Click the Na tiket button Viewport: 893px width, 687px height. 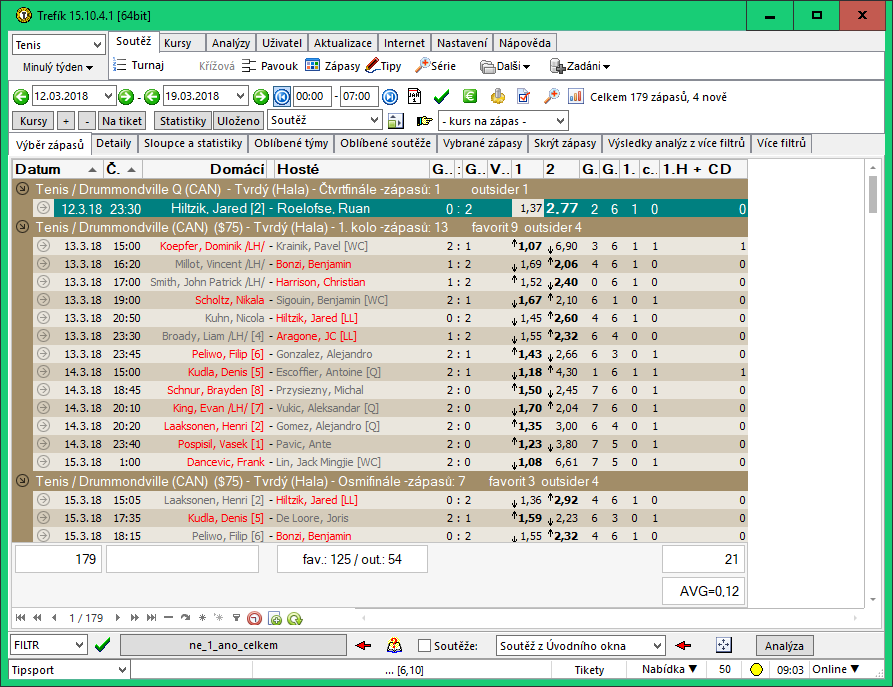[122, 121]
